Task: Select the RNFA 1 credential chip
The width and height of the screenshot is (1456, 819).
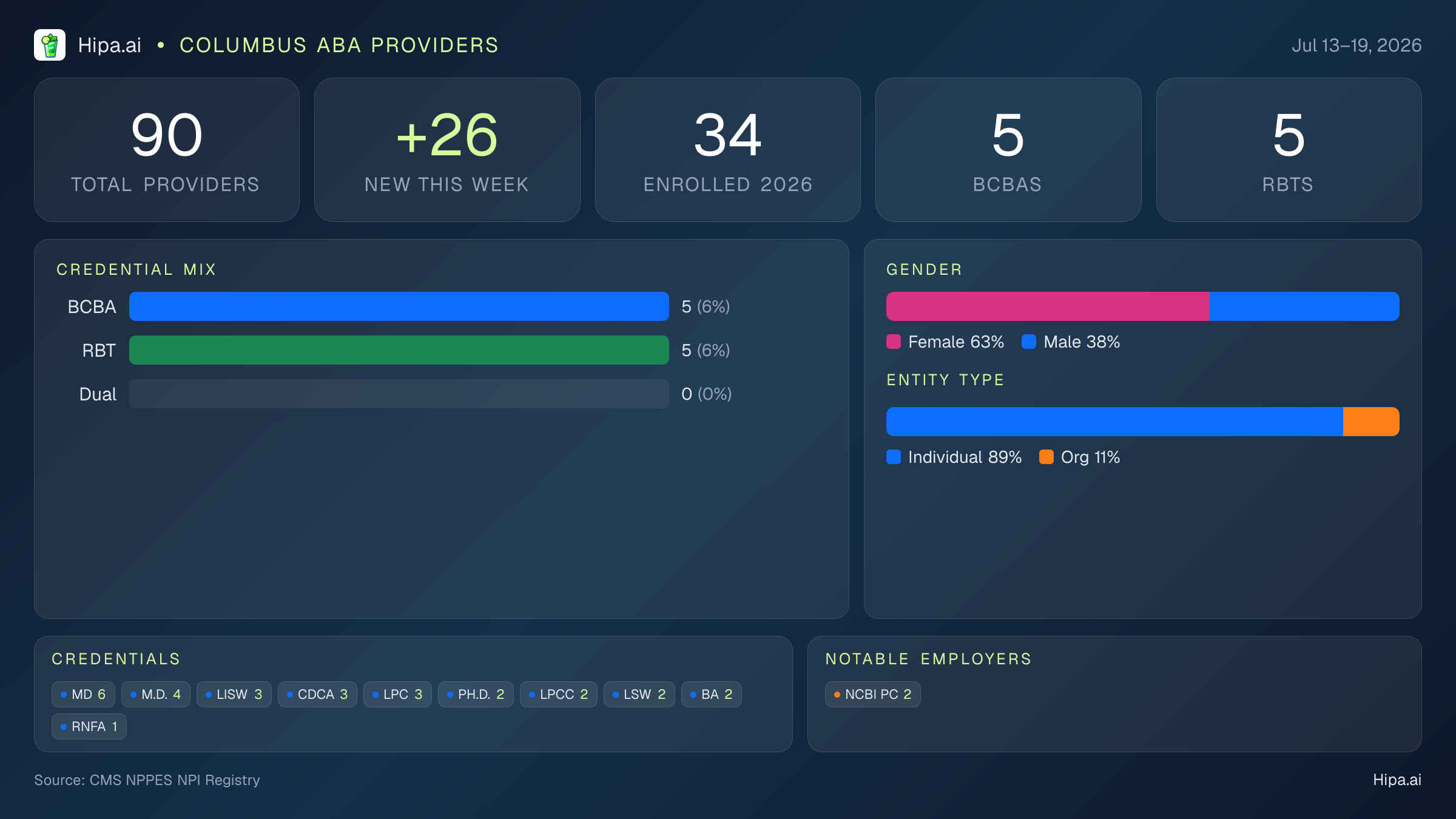Action: [89, 726]
